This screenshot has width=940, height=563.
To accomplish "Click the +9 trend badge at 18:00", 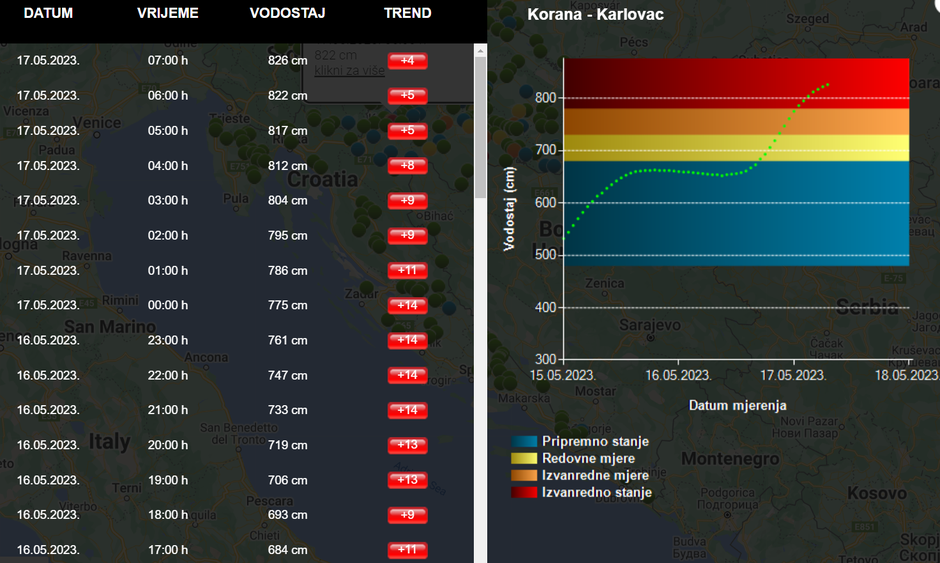I will click(x=407, y=515).
